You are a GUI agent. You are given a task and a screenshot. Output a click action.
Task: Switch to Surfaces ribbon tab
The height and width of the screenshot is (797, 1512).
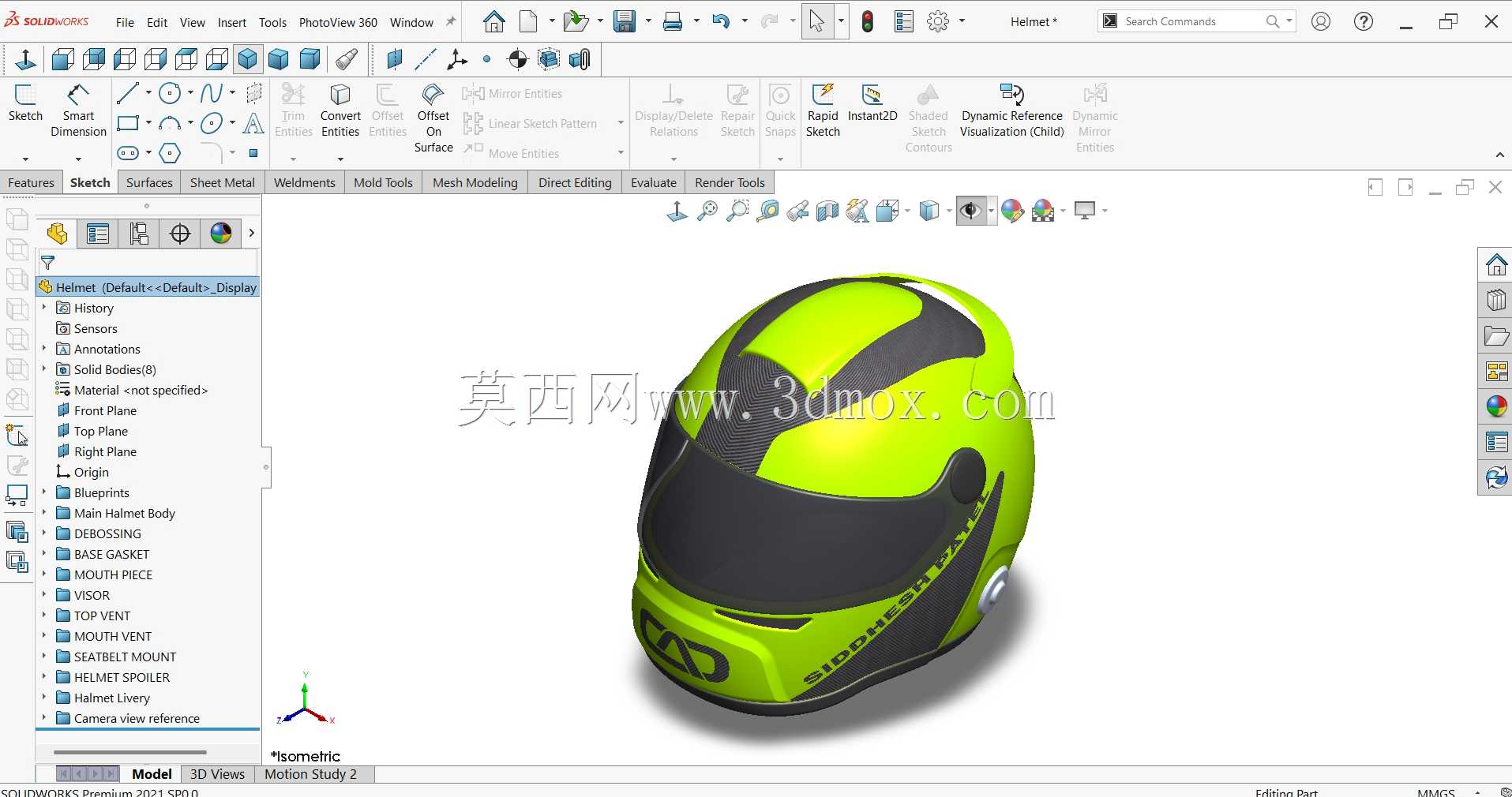pyautogui.click(x=149, y=182)
